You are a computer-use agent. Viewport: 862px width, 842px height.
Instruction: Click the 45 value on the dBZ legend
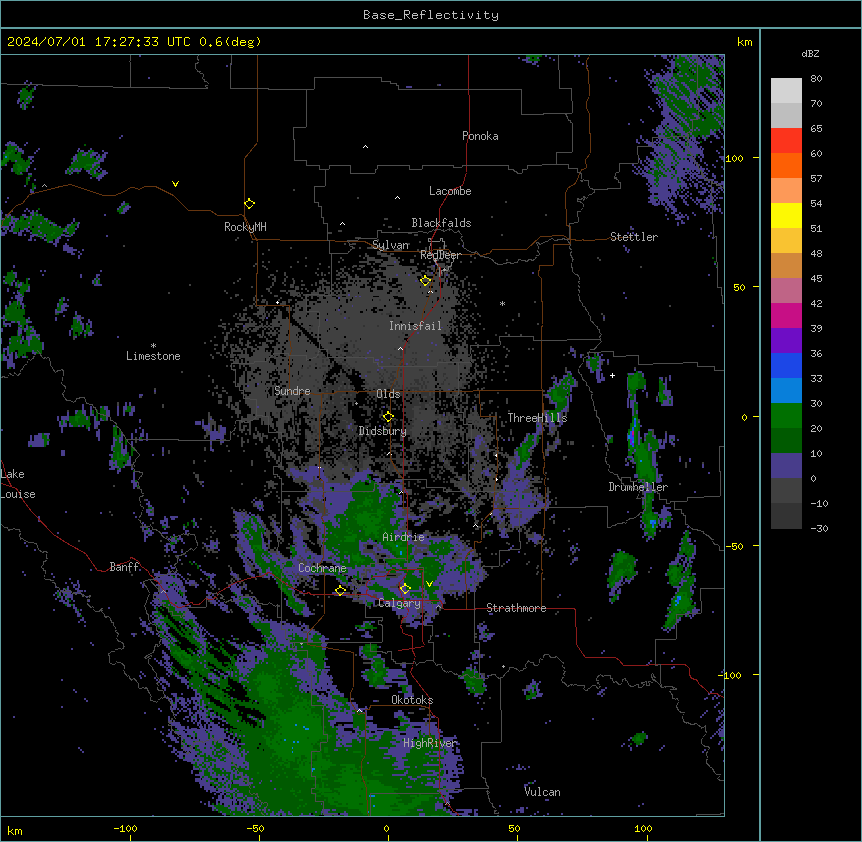pos(816,279)
